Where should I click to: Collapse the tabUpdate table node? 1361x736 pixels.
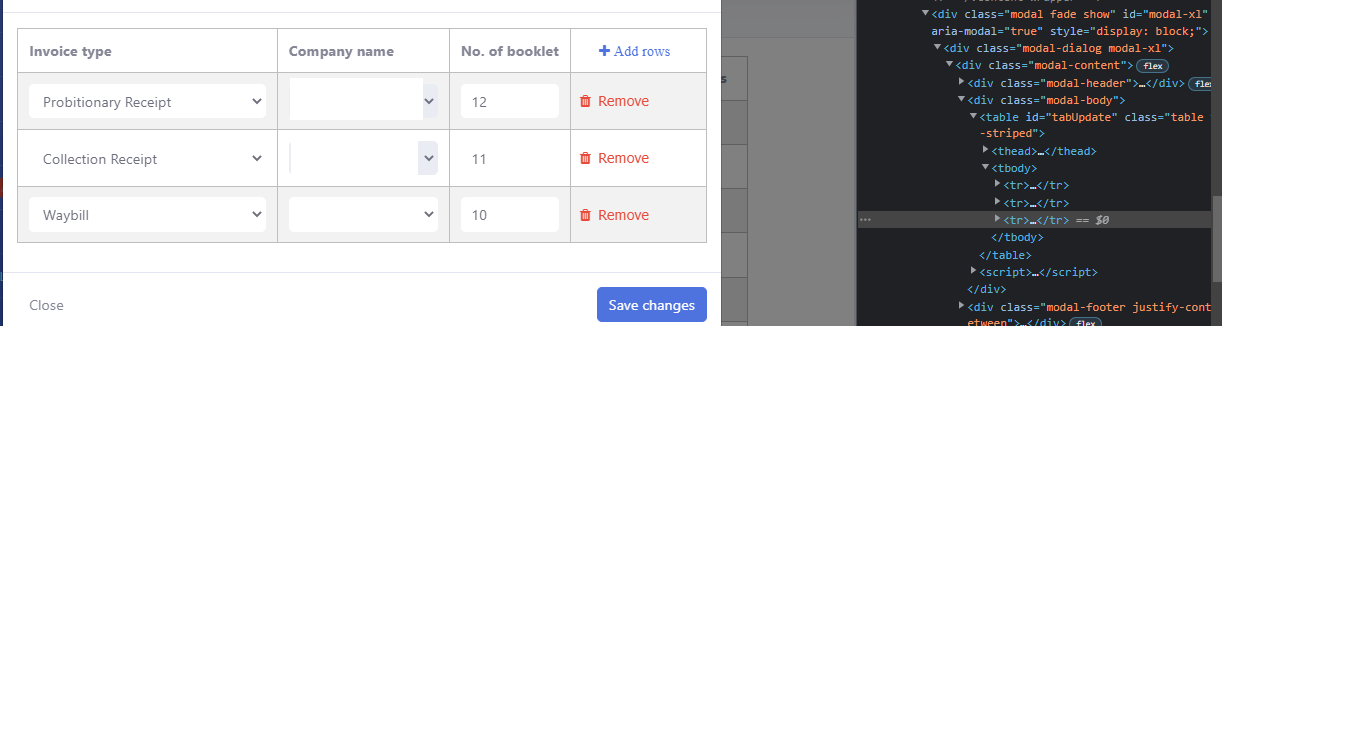974,116
